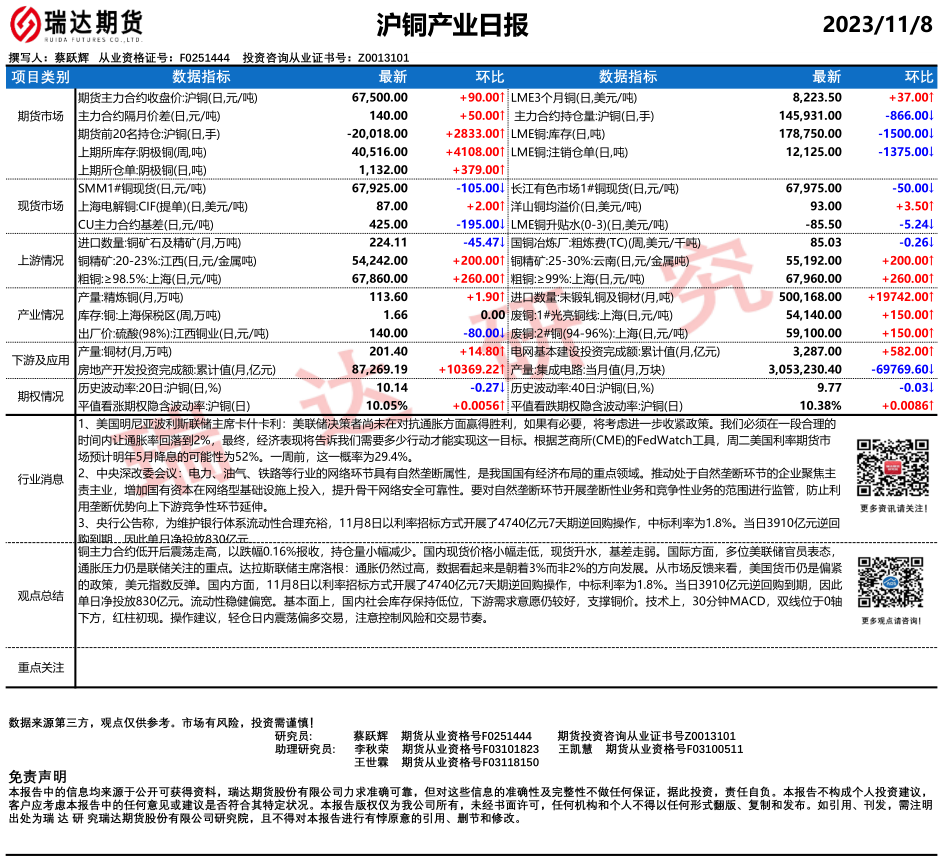Click the 行业消息 section label
This screenshot has width=942, height=860.
point(40,478)
